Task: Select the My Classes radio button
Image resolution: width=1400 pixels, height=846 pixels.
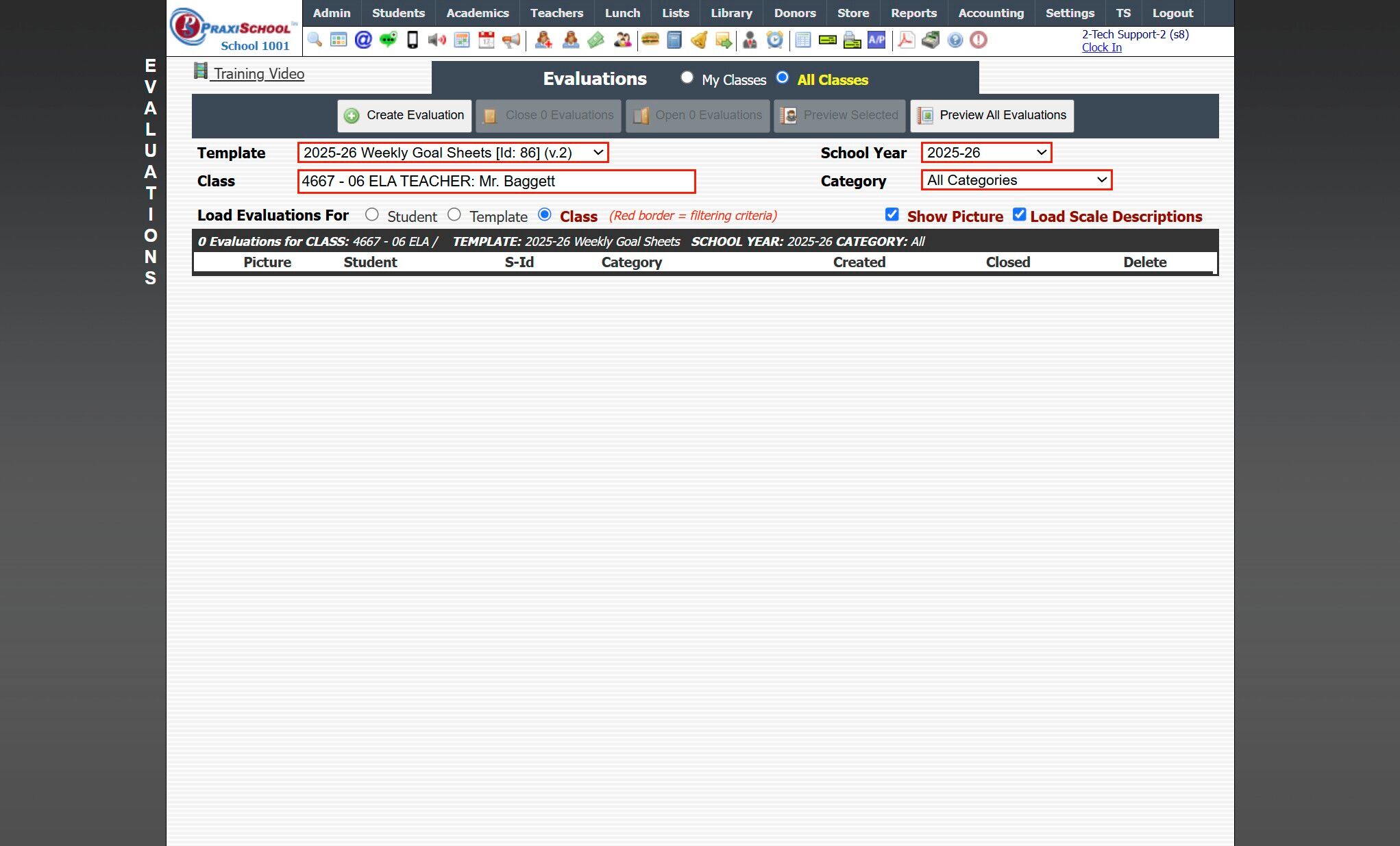Action: click(687, 77)
